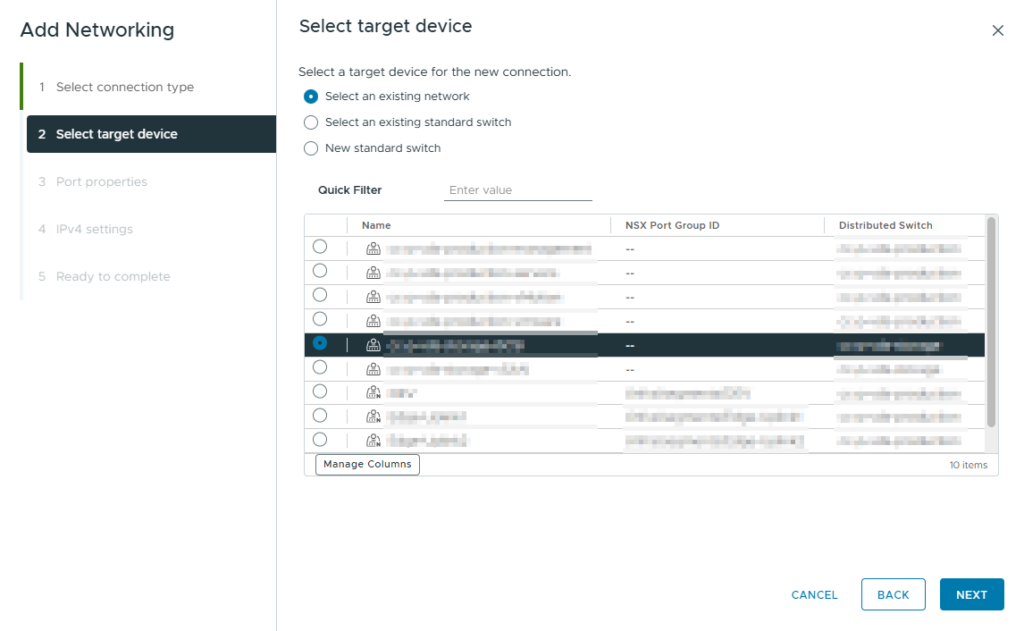Click port group icon in highlighted row
Viewport: 1024px width, 631px height.
click(373, 345)
